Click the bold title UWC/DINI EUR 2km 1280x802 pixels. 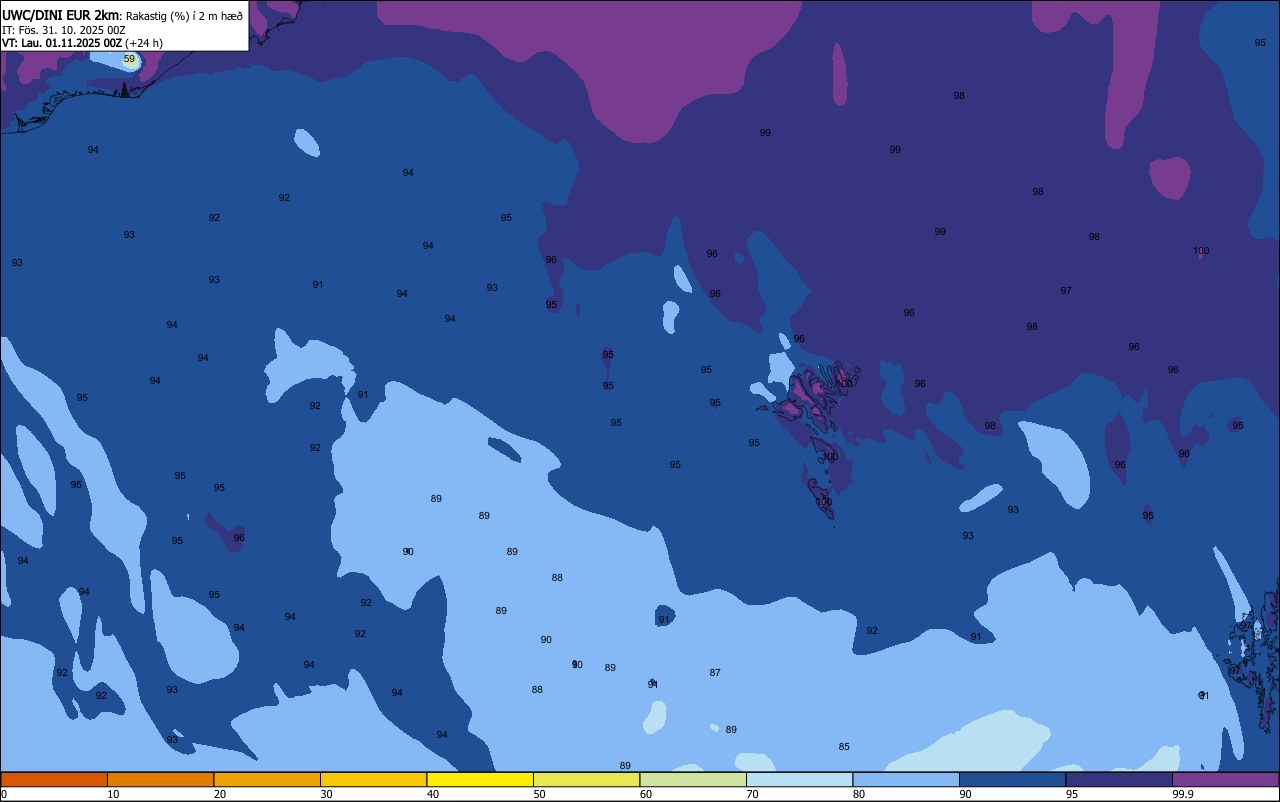61,15
